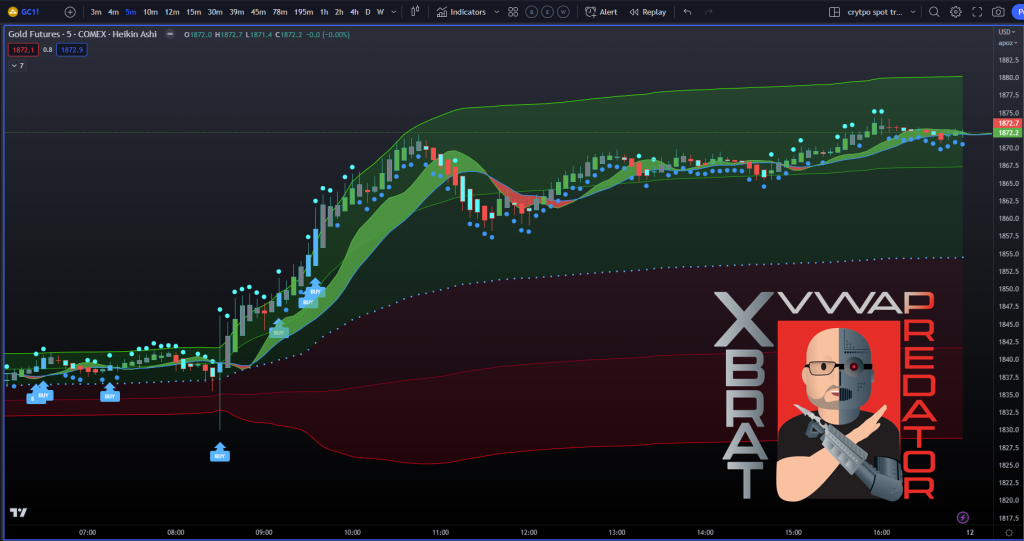Click the GC1! symbol search

coord(24,12)
